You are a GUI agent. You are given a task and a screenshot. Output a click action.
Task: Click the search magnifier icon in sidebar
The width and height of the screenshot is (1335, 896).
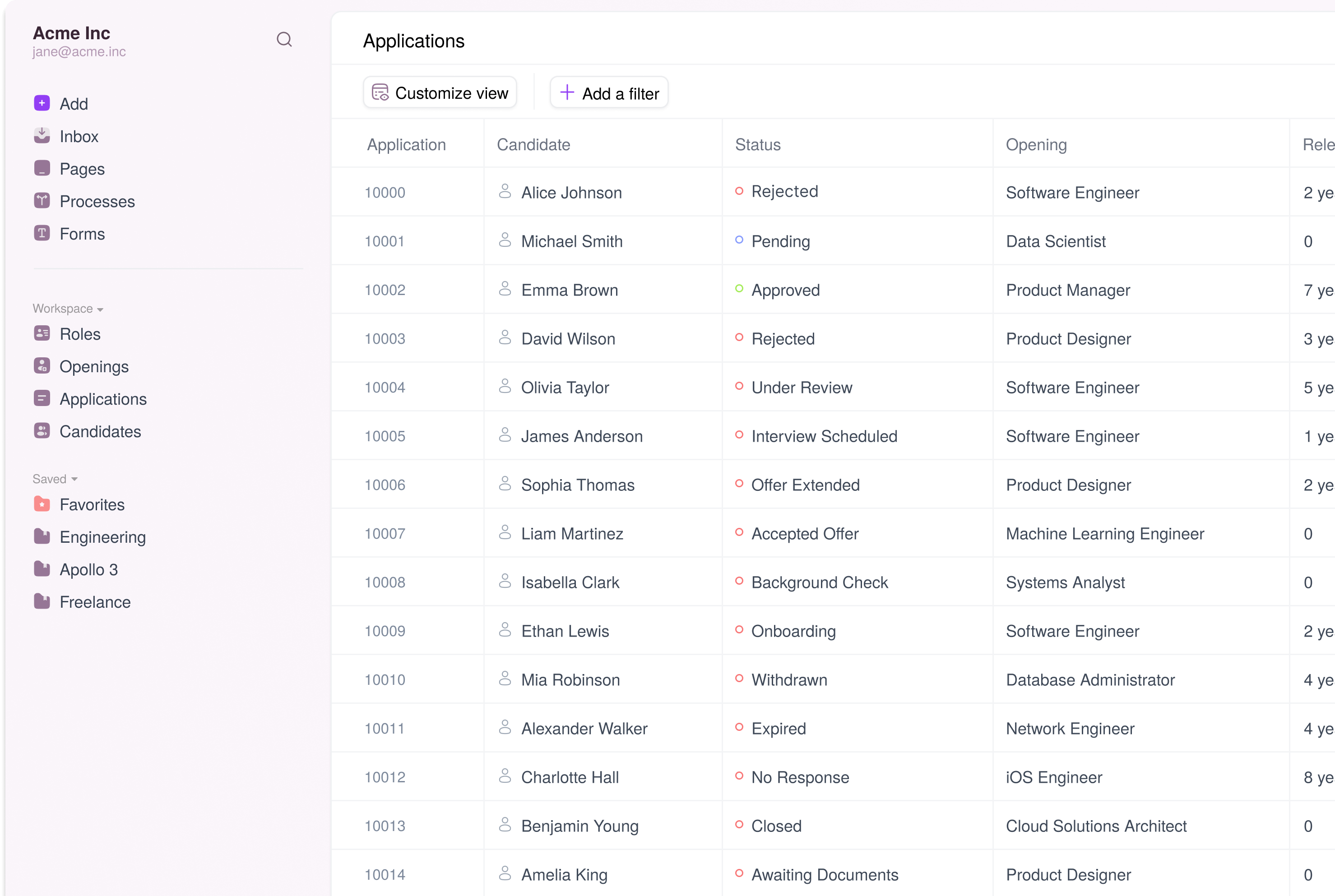tap(284, 39)
